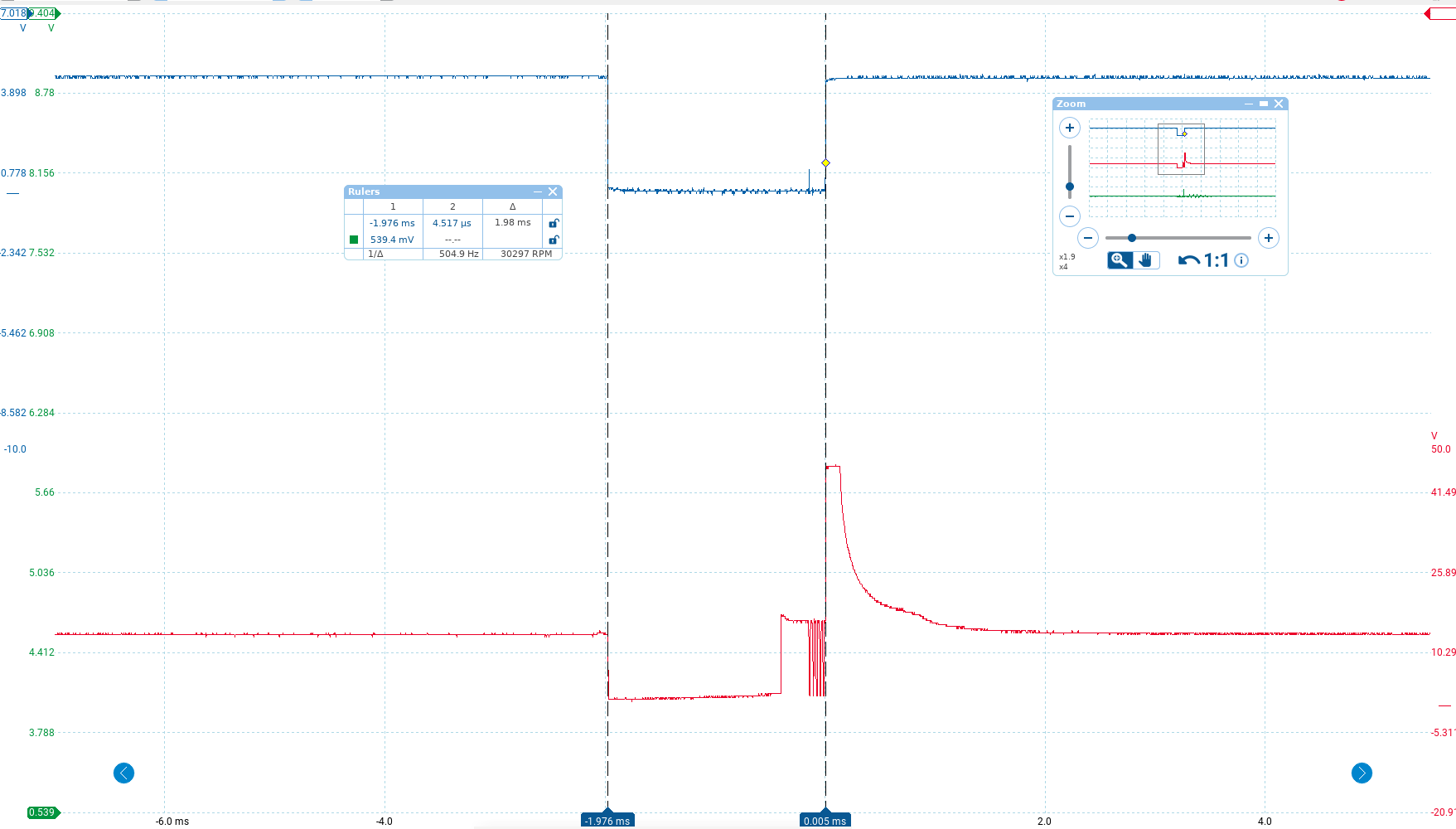Click the green channel swatch in Rulers
This screenshot has width=1456, height=829.
[354, 240]
